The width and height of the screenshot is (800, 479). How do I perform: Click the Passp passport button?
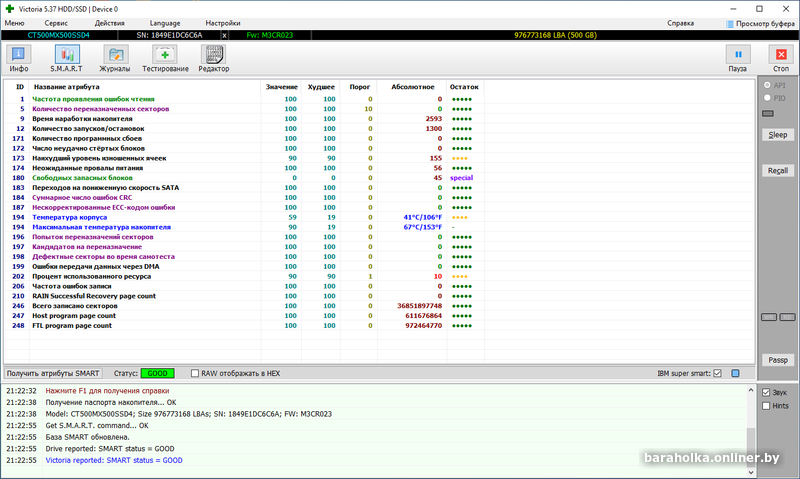(x=778, y=359)
